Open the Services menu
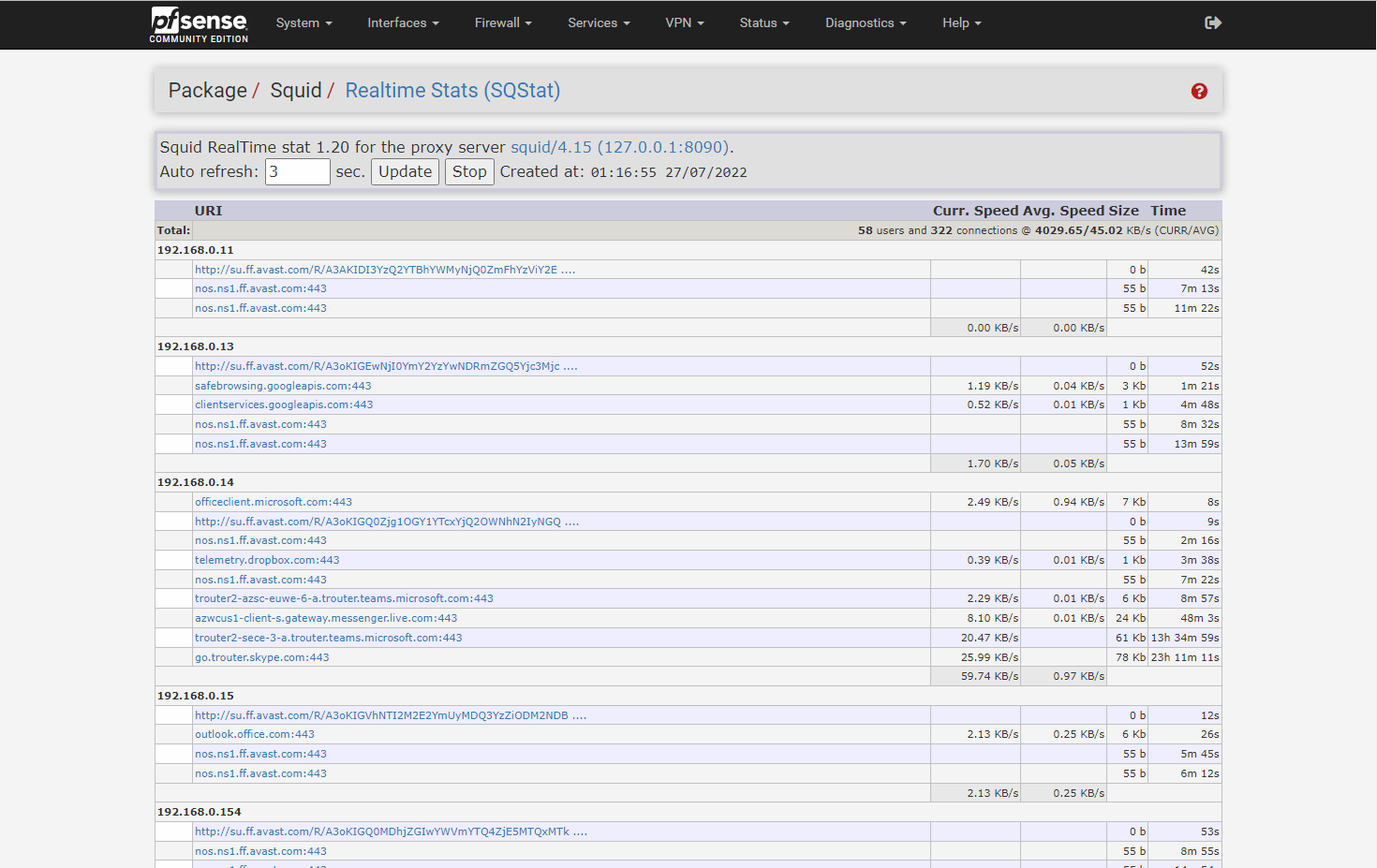Image resolution: width=1377 pixels, height=868 pixels. [x=599, y=23]
